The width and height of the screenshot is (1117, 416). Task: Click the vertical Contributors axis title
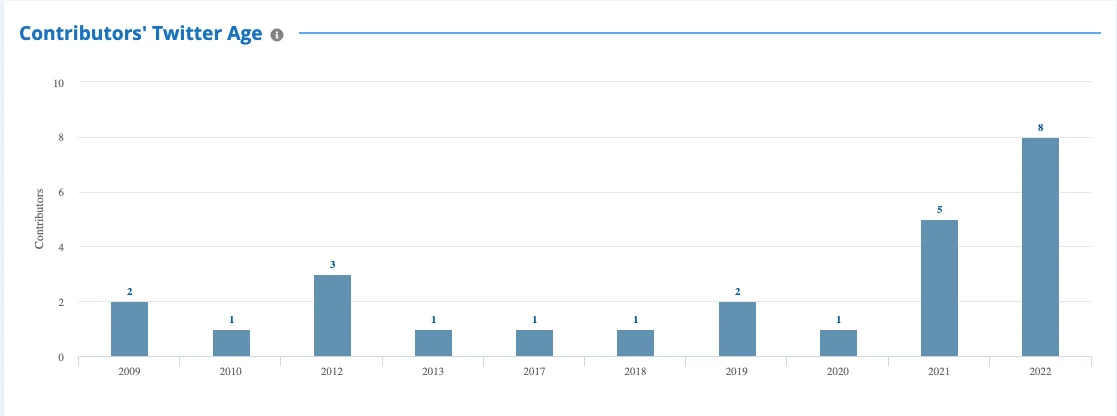pos(41,217)
